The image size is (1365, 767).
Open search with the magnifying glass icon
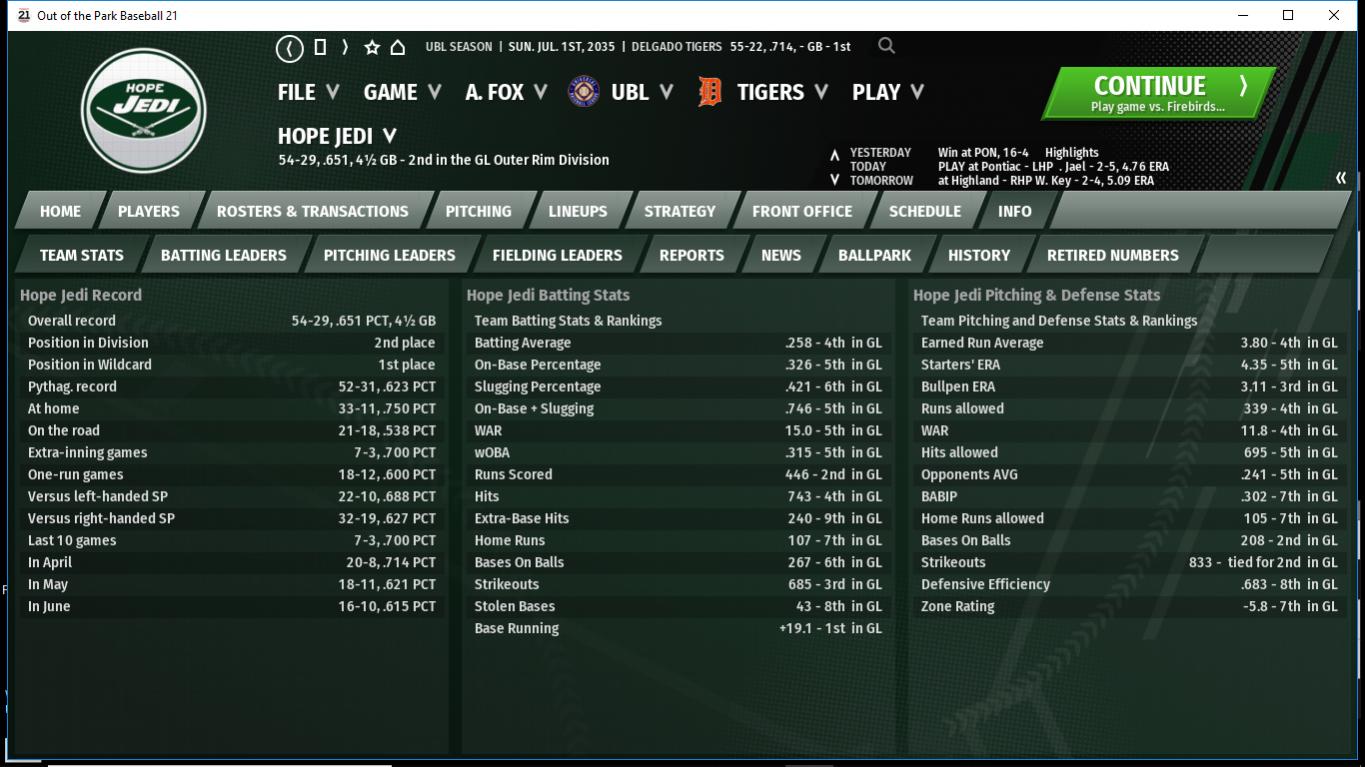[886, 46]
